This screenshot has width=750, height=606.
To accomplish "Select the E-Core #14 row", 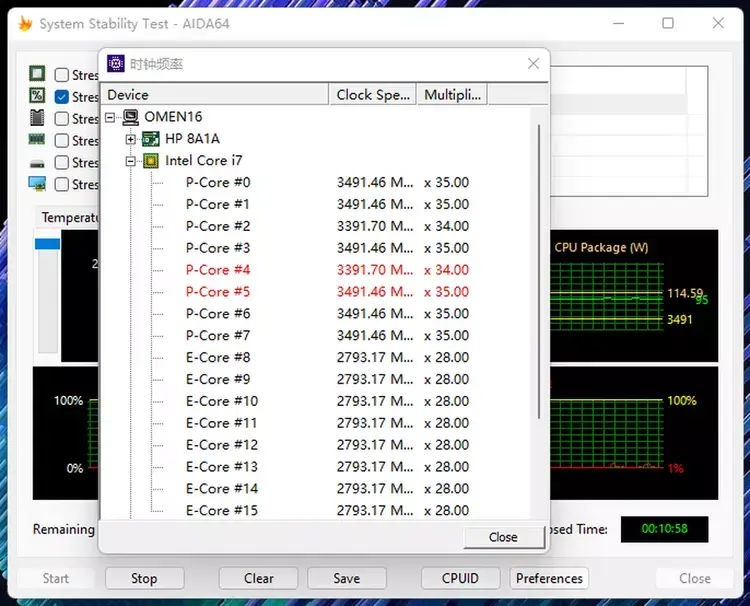I will coord(328,488).
